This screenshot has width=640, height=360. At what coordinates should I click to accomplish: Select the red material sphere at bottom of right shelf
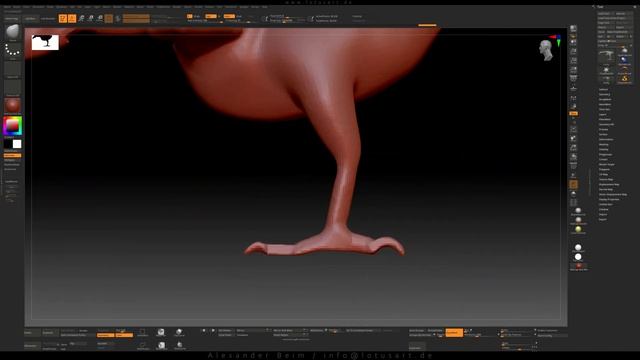pyautogui.click(x=578, y=266)
